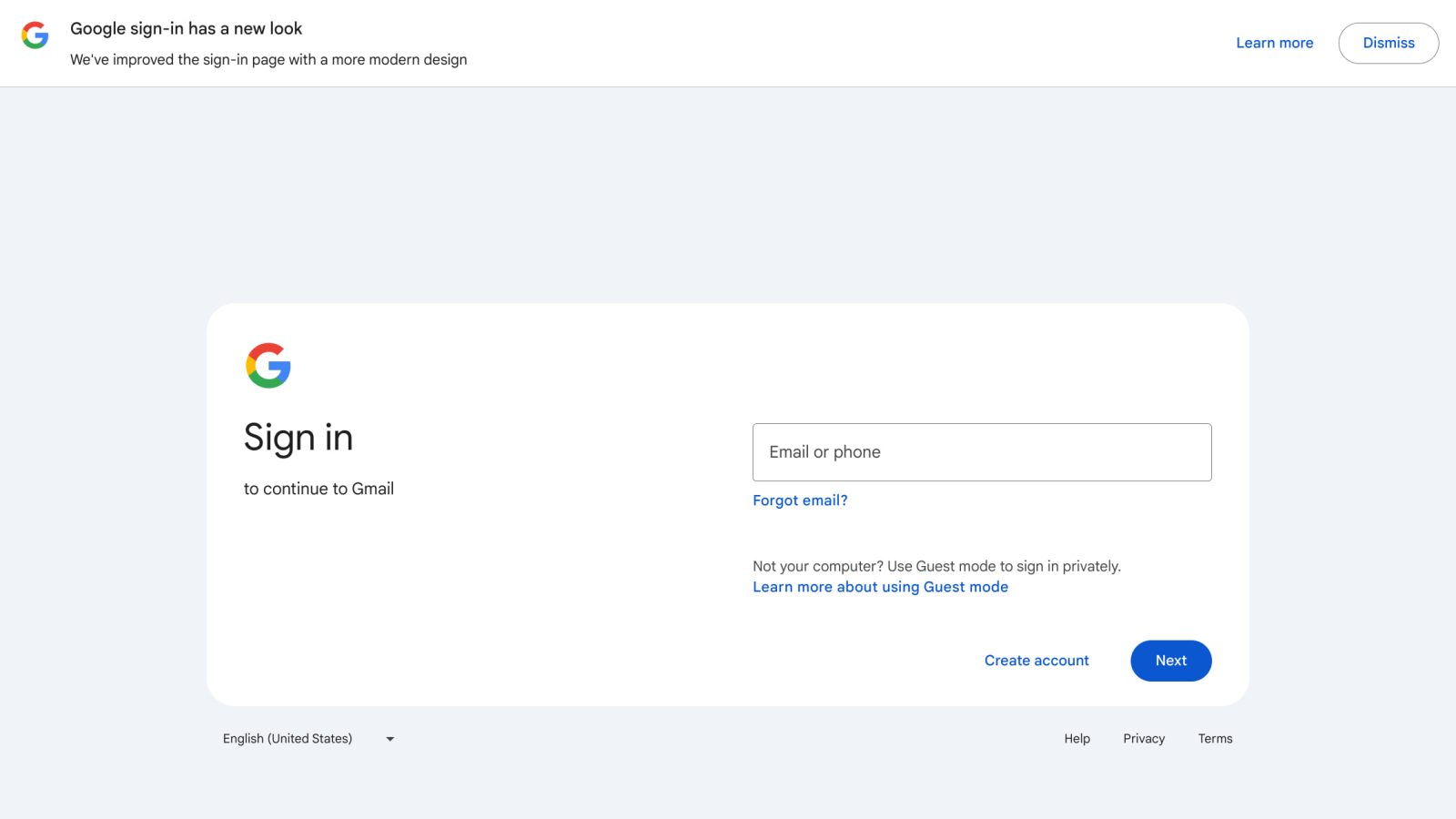Click the Forgot email? link
The image size is (1456, 819).
[800, 500]
